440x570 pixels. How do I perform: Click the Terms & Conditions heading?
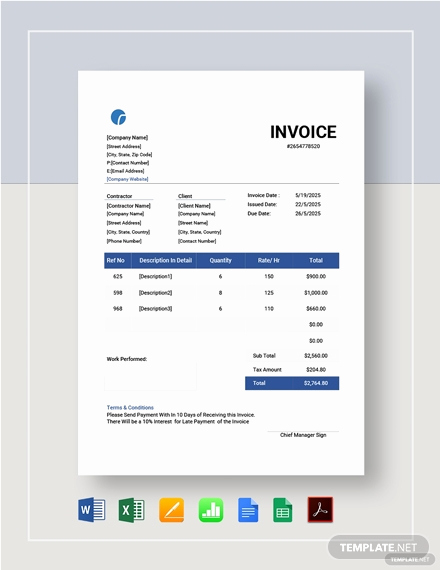point(130,408)
